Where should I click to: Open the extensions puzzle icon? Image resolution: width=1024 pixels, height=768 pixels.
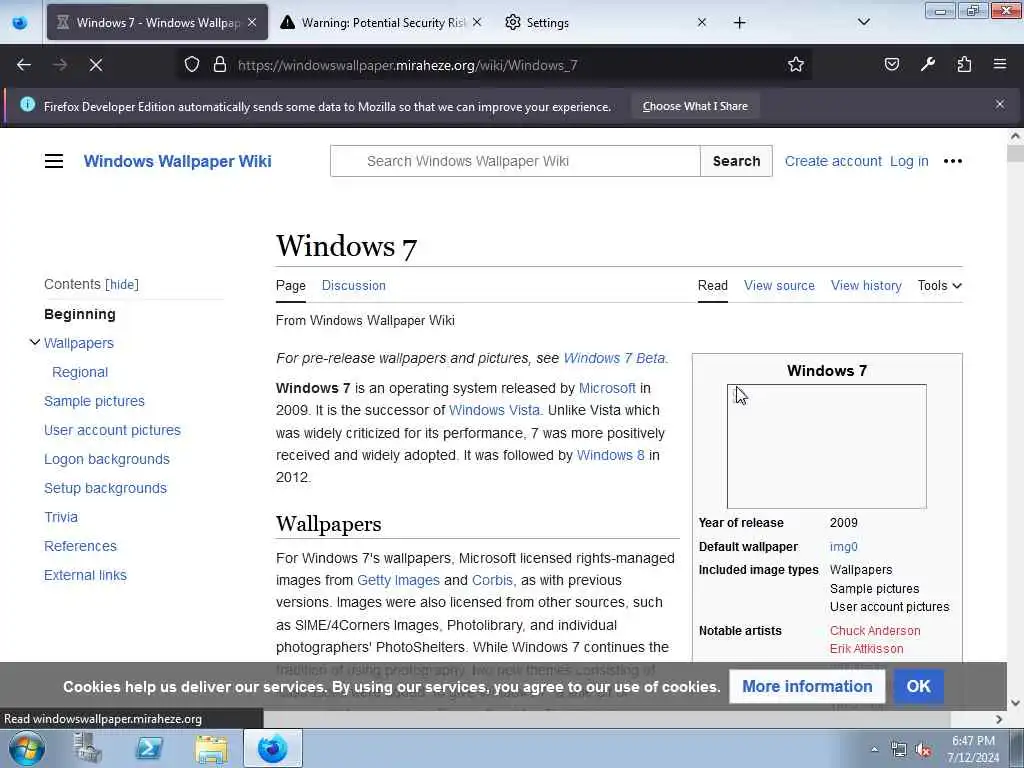click(964, 64)
